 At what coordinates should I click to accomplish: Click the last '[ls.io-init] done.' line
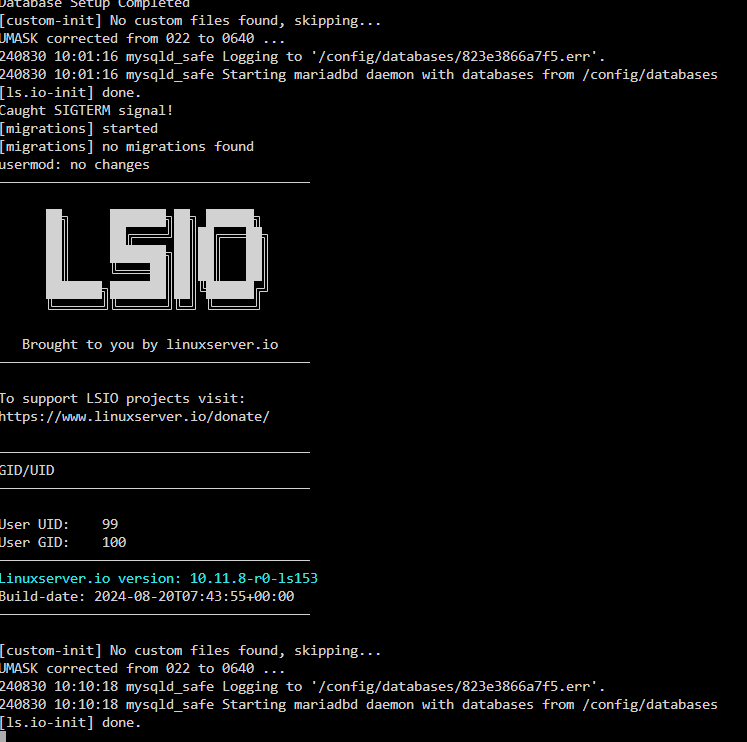(71, 722)
